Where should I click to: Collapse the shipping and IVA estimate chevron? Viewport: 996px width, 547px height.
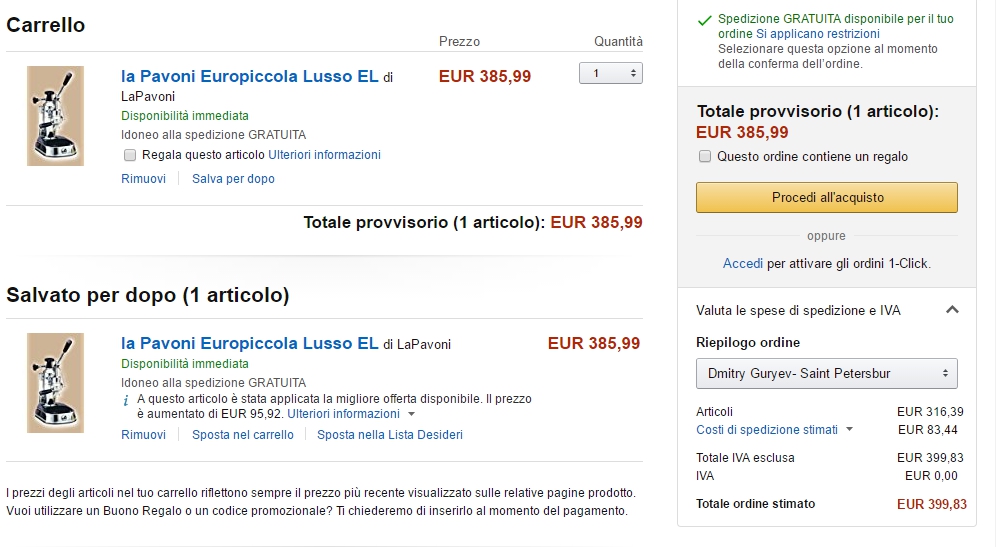(x=952, y=310)
